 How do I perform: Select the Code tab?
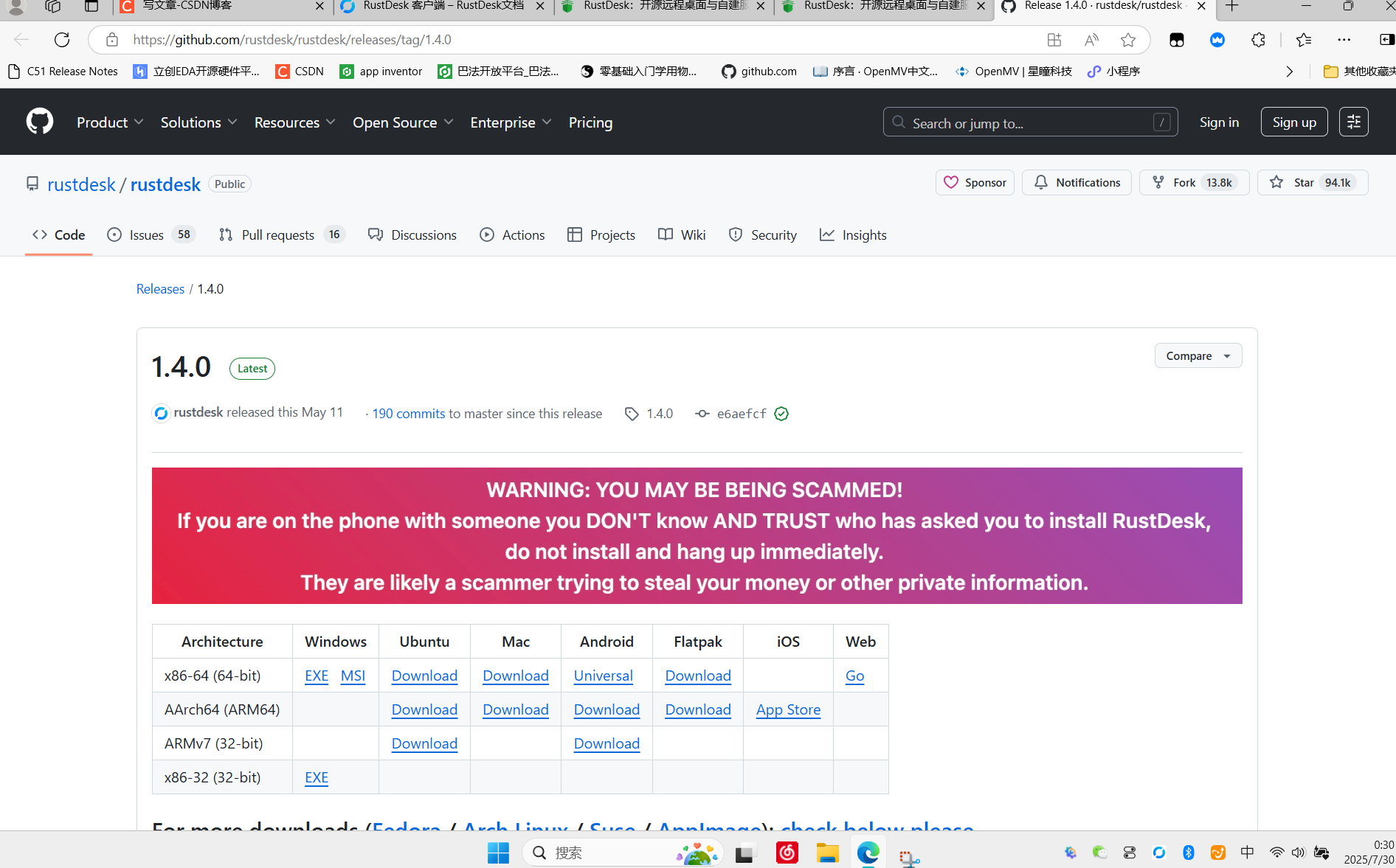click(x=58, y=235)
